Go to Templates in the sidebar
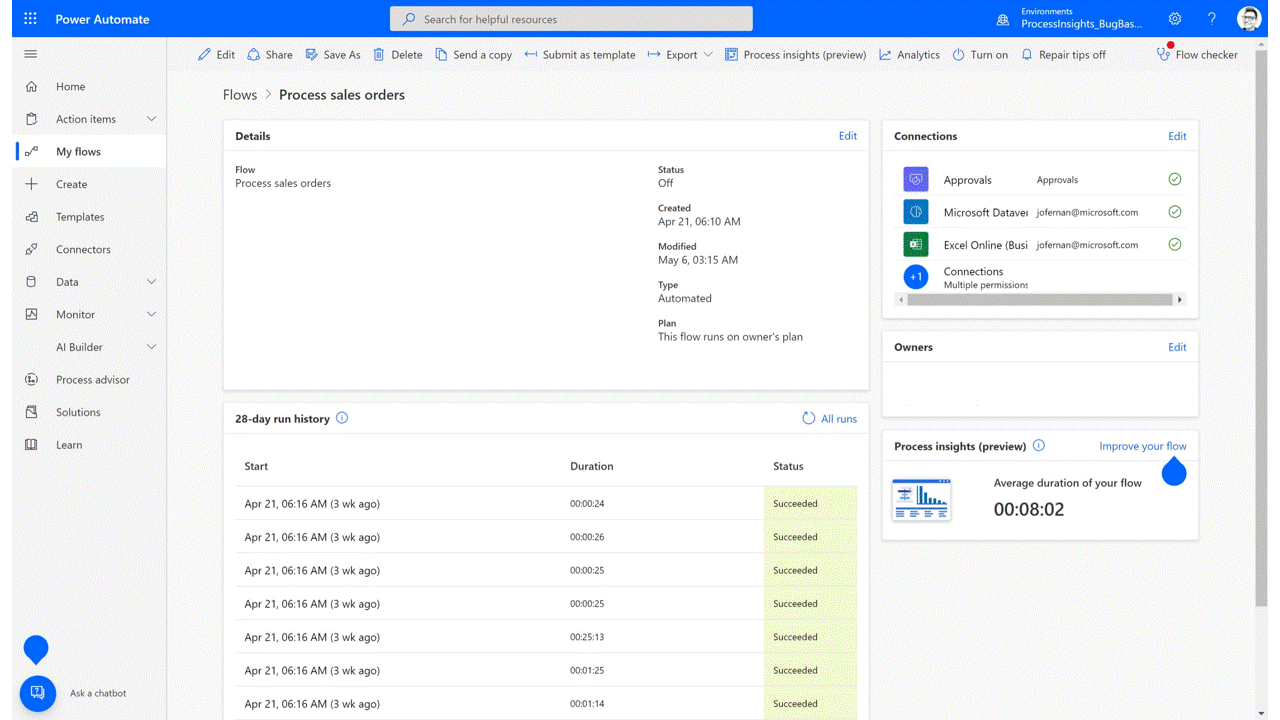The image size is (1280, 720). pos(80,217)
